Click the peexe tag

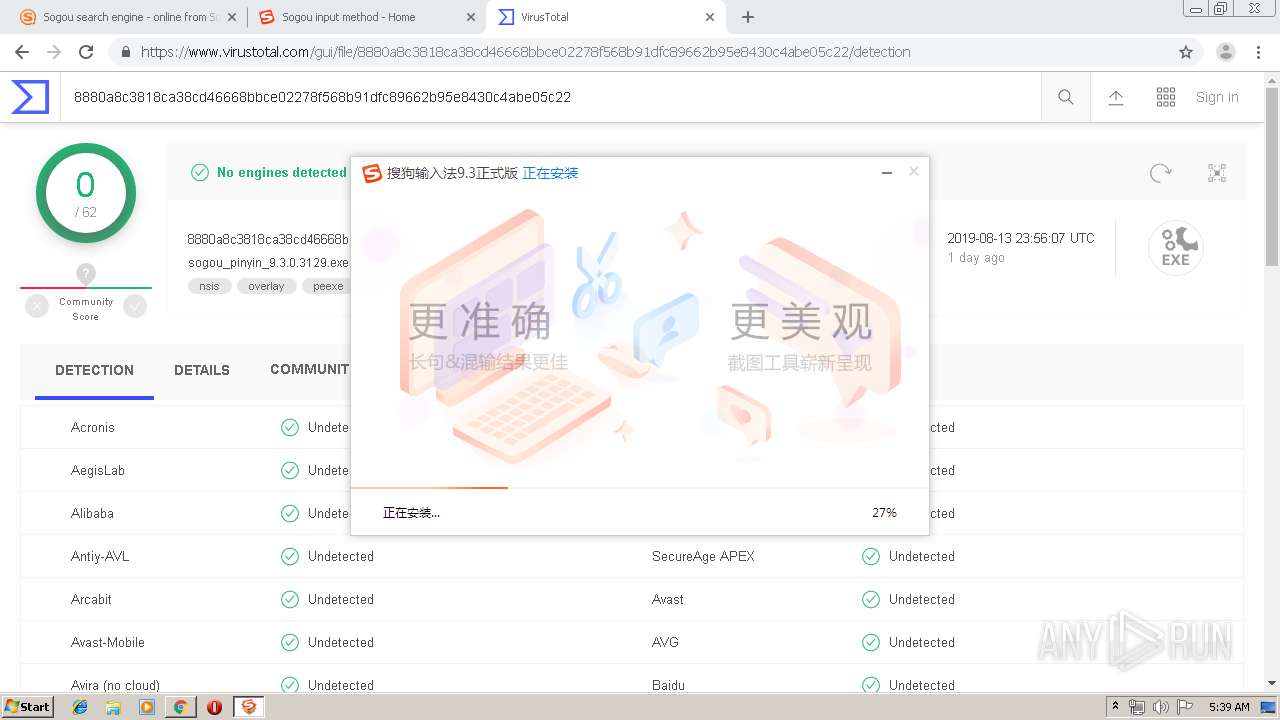328,286
